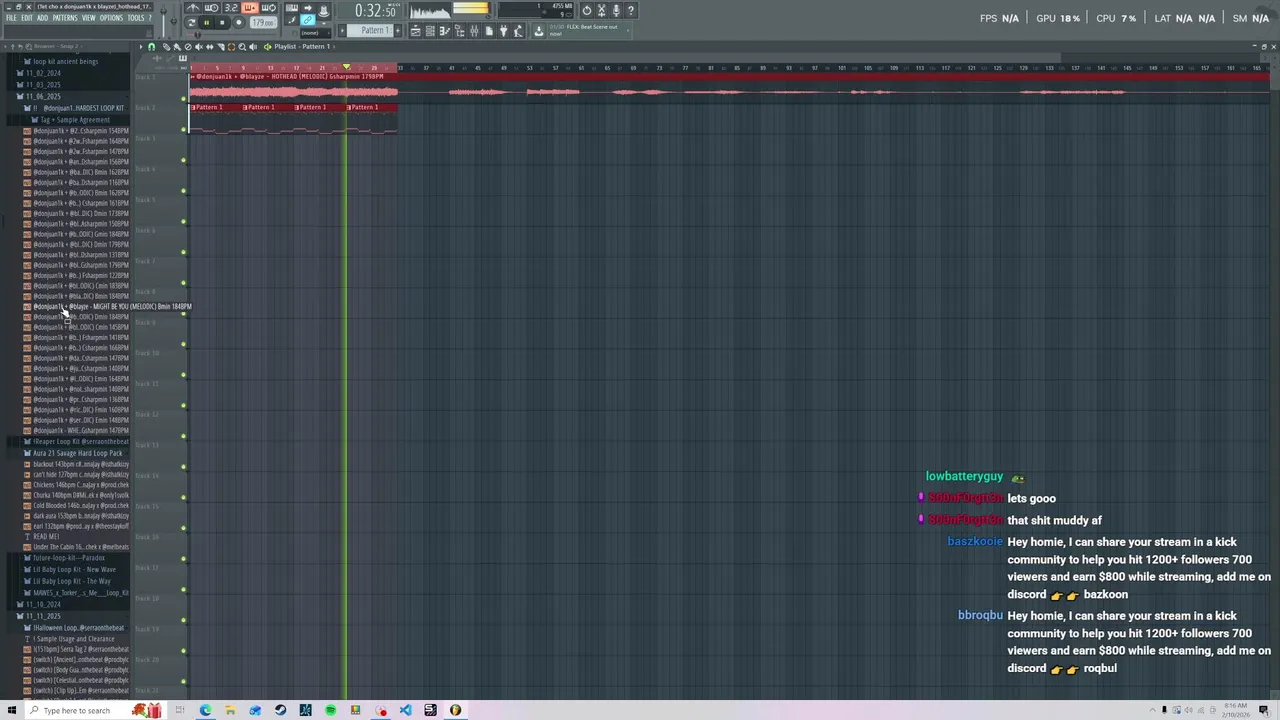This screenshot has height=720, width=1280.
Task: Click the Playlist - Pattern 1 title
Action: (302, 47)
